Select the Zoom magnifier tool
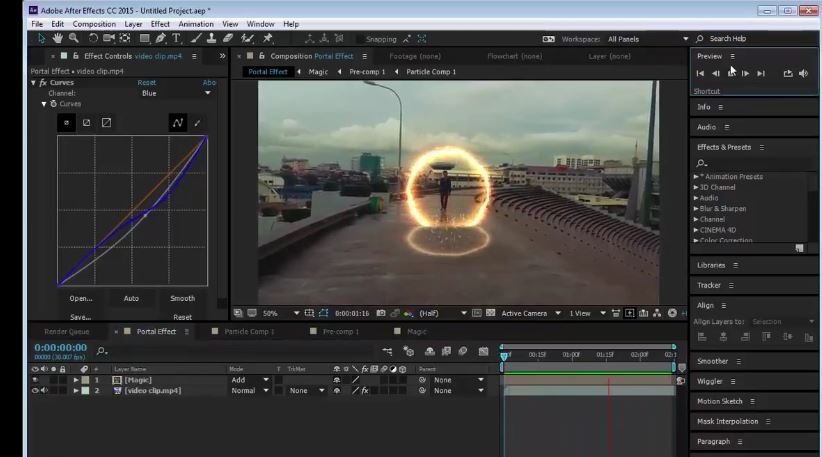Screen dimensions: 822x457 (x=74, y=38)
